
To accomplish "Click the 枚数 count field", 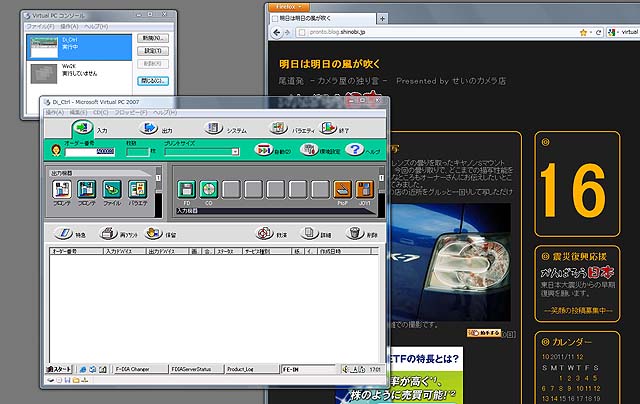I will click(x=138, y=152).
